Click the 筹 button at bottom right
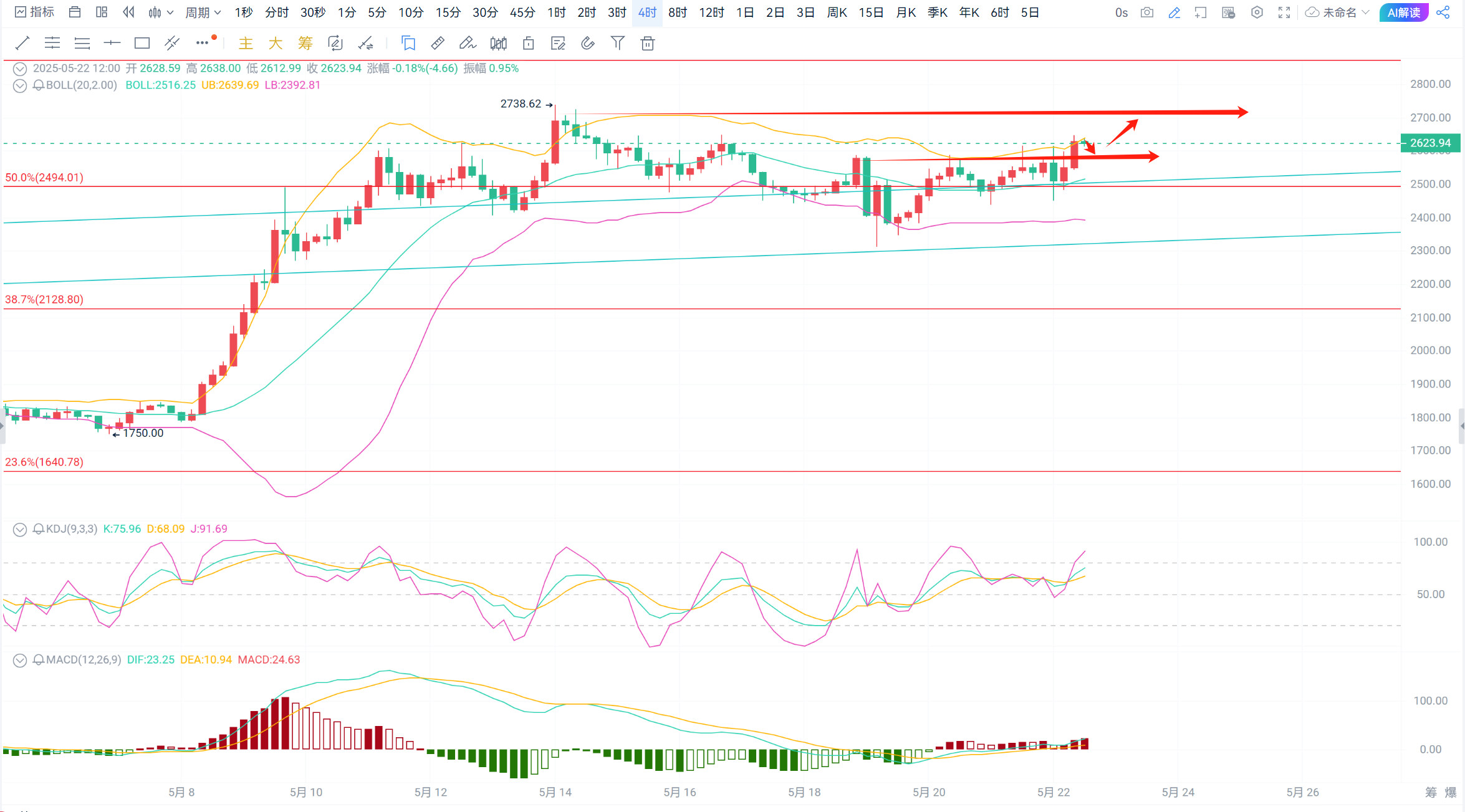This screenshot has width=1465, height=812. [x=1431, y=792]
